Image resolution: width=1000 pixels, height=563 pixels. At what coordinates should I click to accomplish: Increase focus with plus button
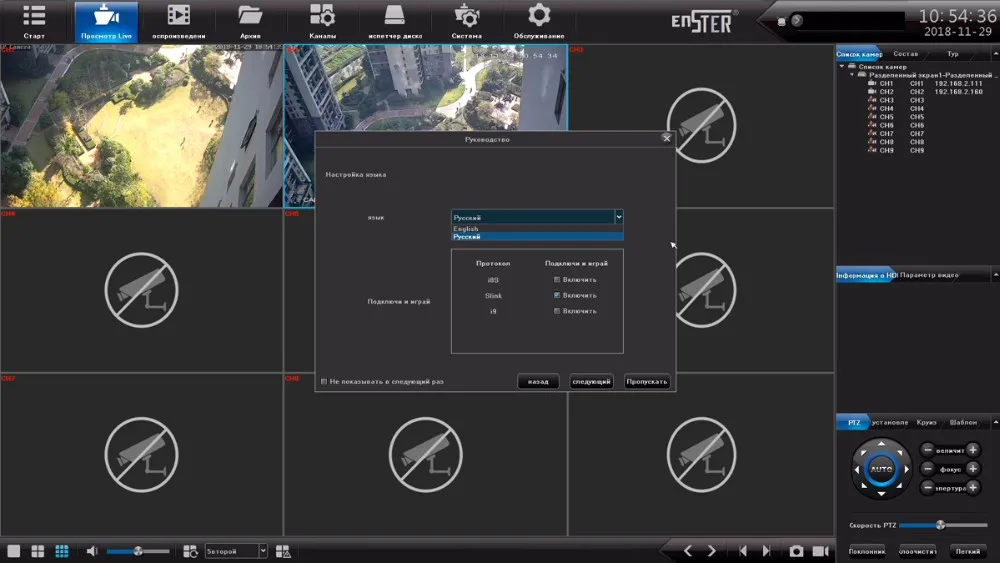pyautogui.click(x=973, y=469)
